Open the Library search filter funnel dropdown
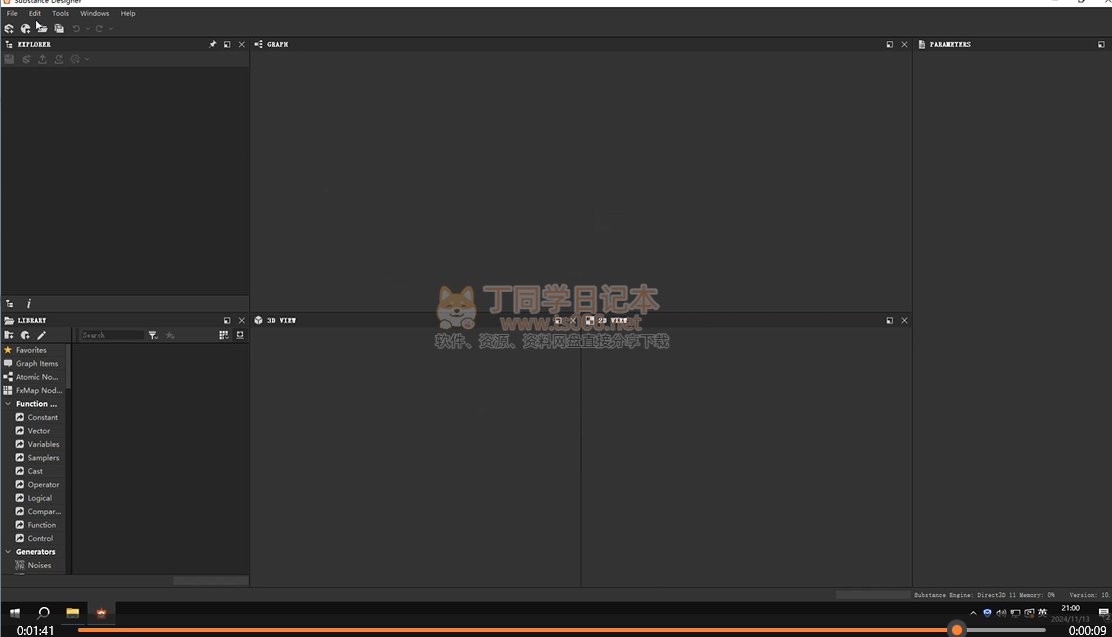1112x637 pixels. (x=153, y=335)
